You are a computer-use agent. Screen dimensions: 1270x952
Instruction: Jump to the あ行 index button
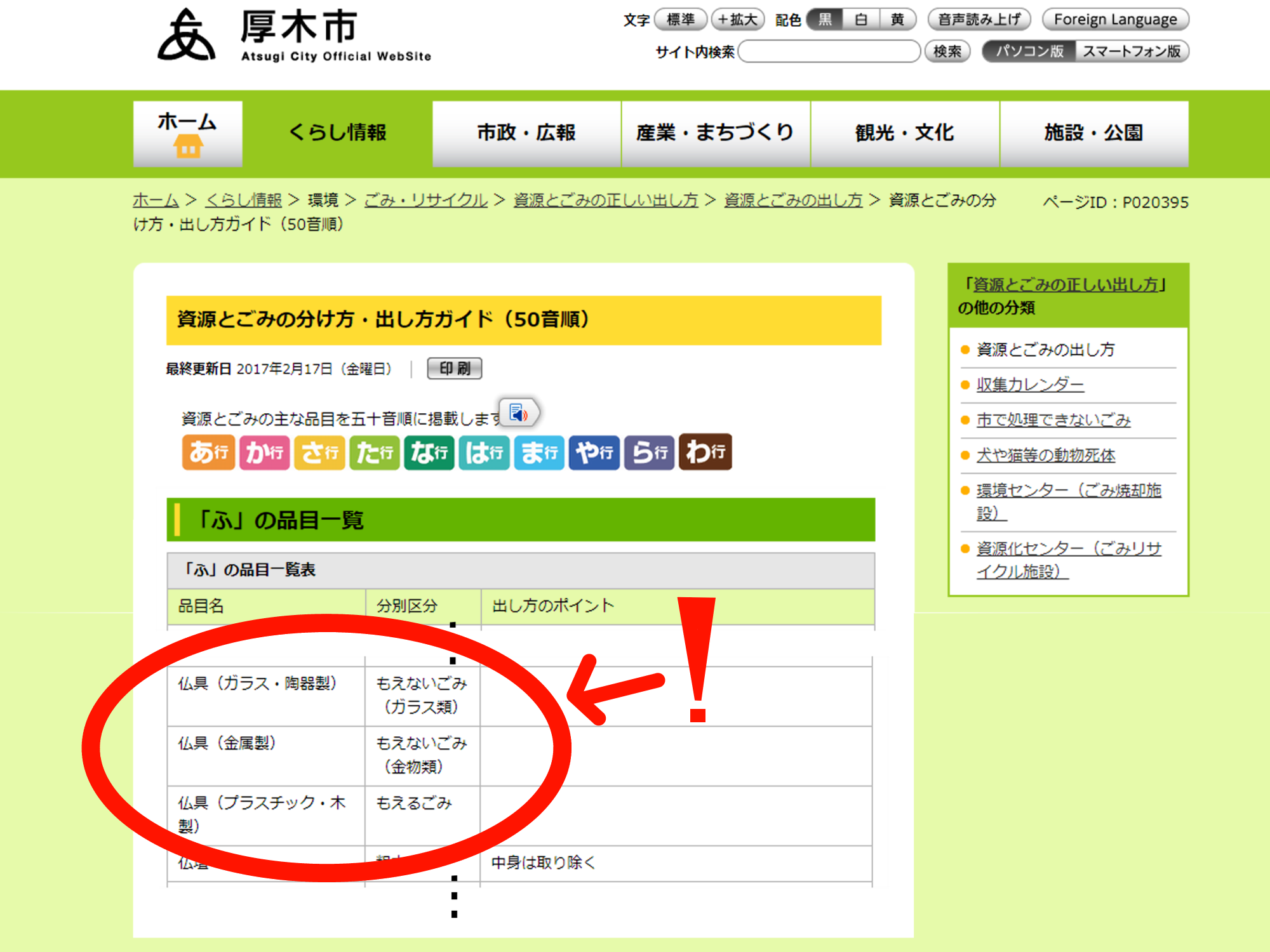click(x=208, y=453)
